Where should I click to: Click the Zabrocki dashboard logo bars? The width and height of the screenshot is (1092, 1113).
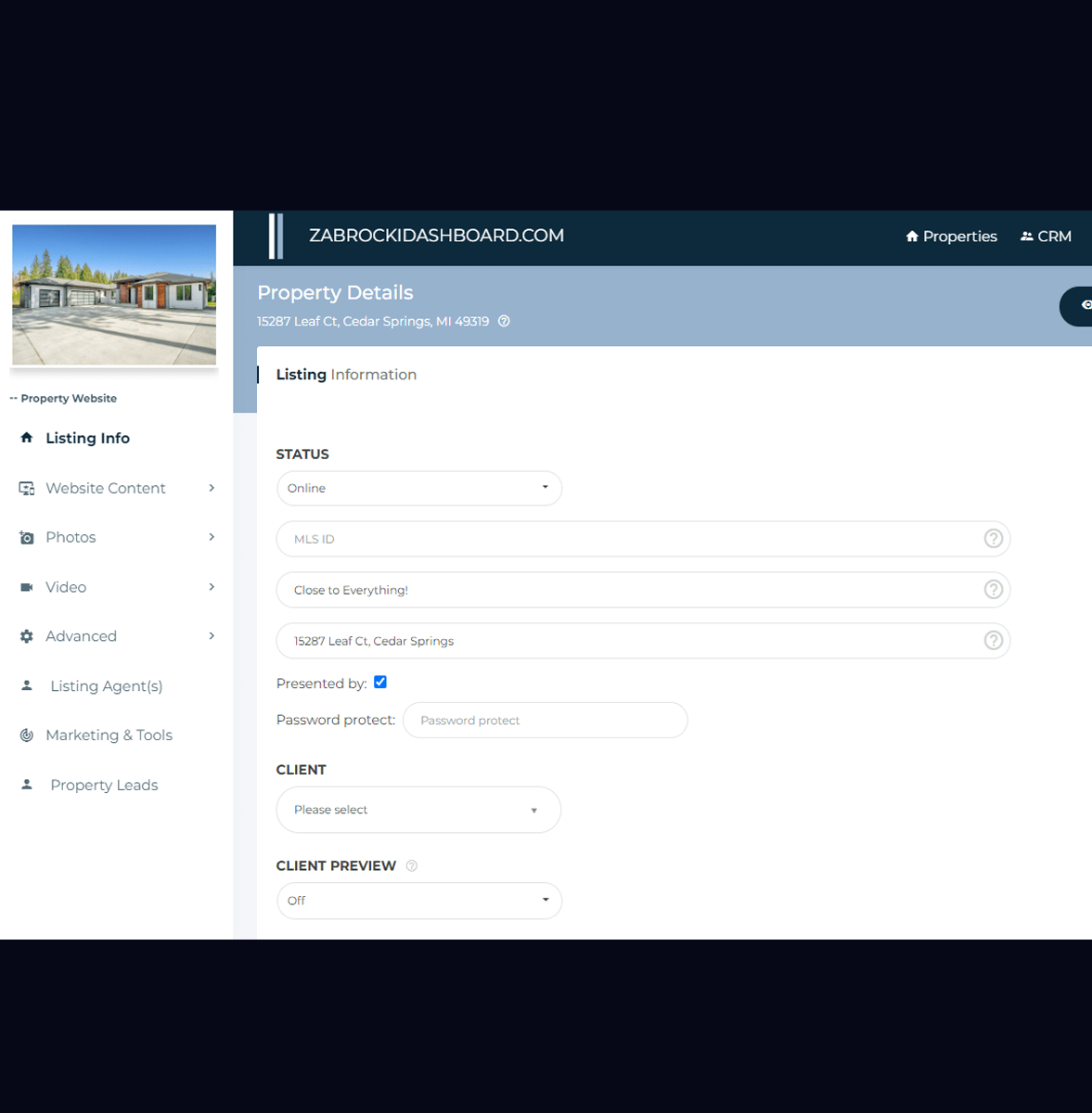[x=276, y=237]
